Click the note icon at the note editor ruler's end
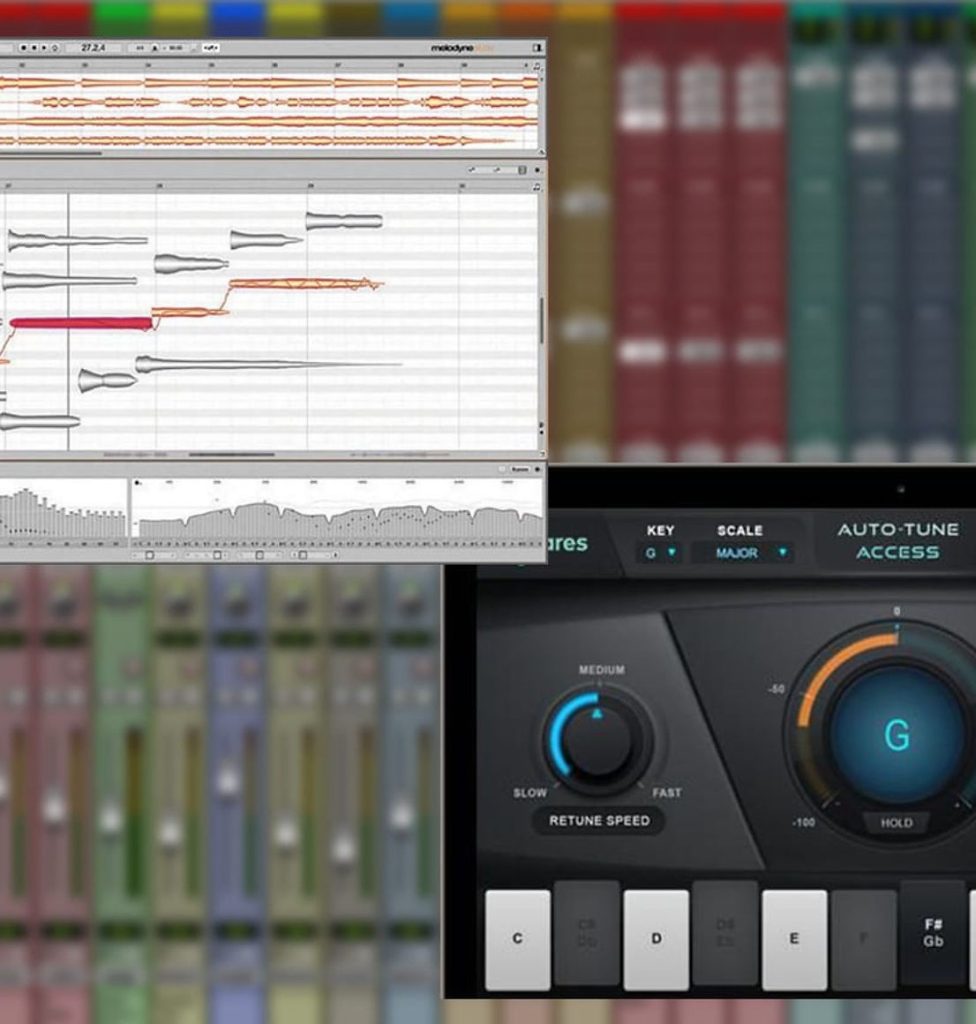 pos(537,187)
